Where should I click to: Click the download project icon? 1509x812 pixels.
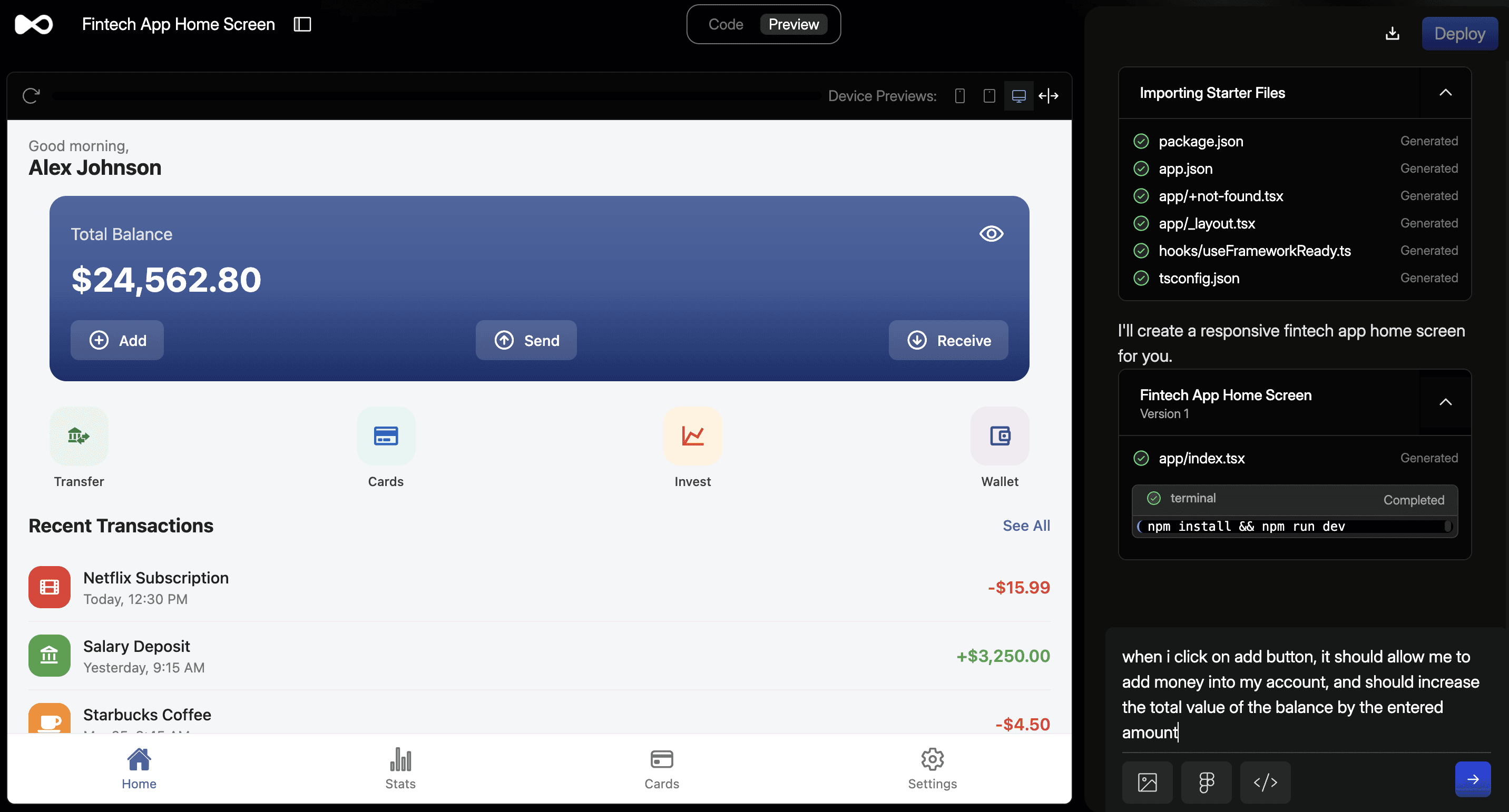(x=1393, y=34)
